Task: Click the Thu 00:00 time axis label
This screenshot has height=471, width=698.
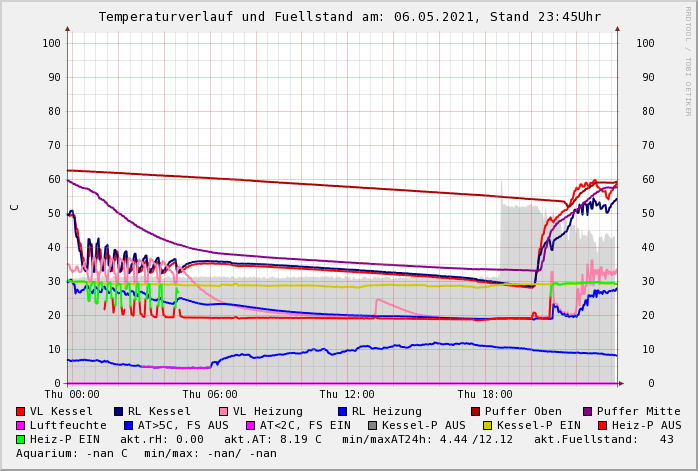Action: (x=72, y=395)
